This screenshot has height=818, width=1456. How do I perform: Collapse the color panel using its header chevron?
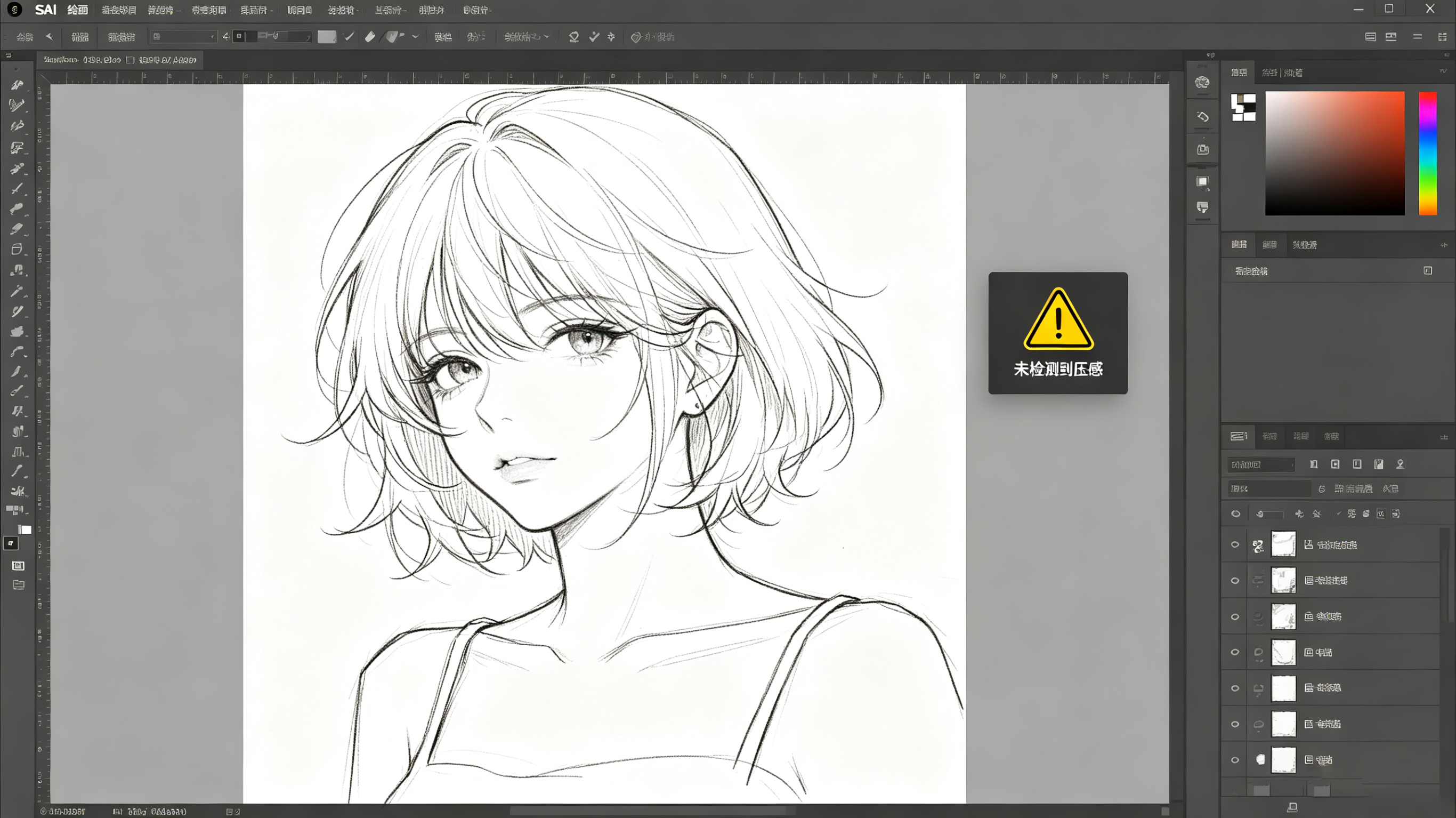[x=1443, y=72]
